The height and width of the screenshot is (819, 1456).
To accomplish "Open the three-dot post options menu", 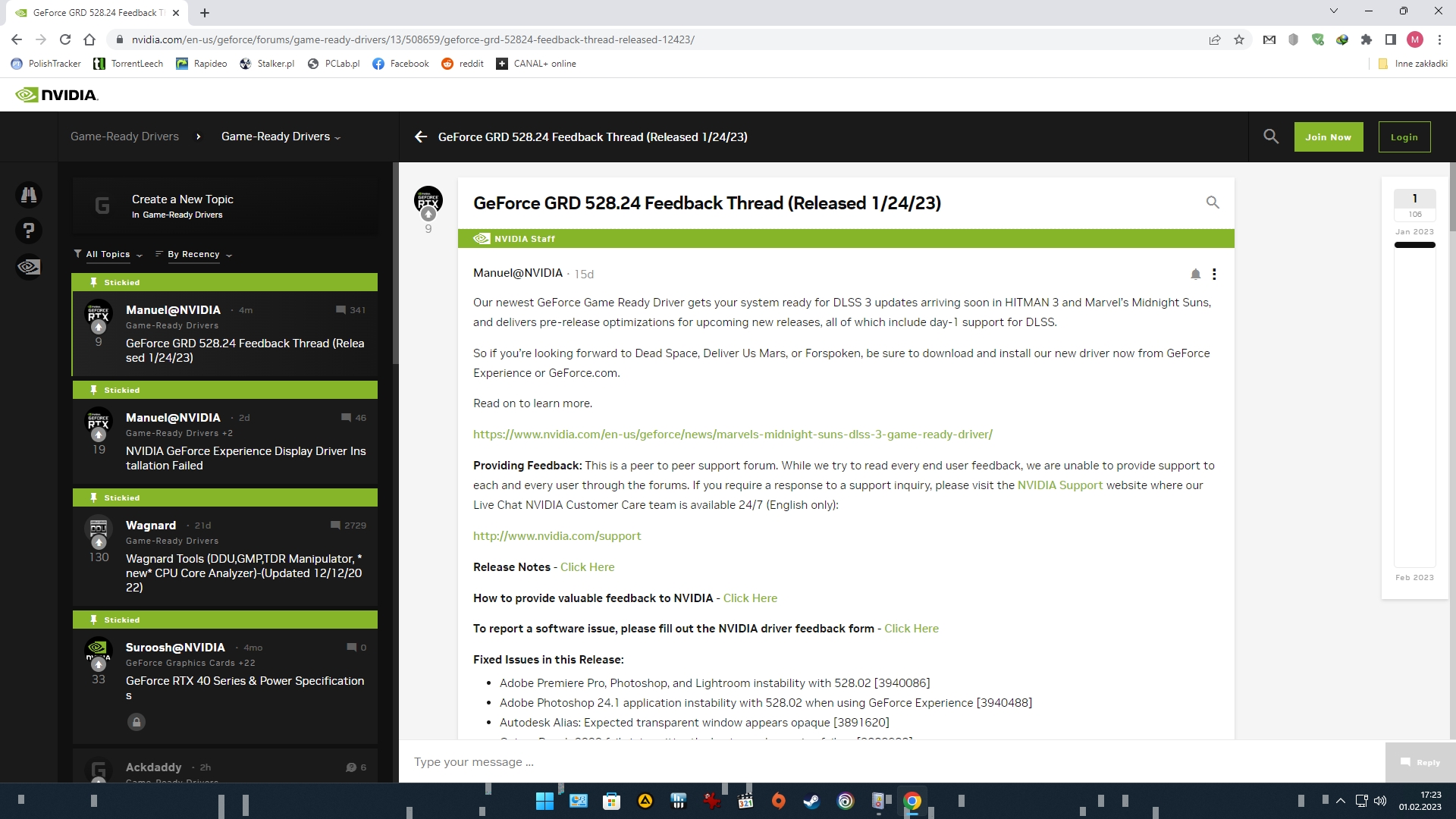I will [1214, 274].
